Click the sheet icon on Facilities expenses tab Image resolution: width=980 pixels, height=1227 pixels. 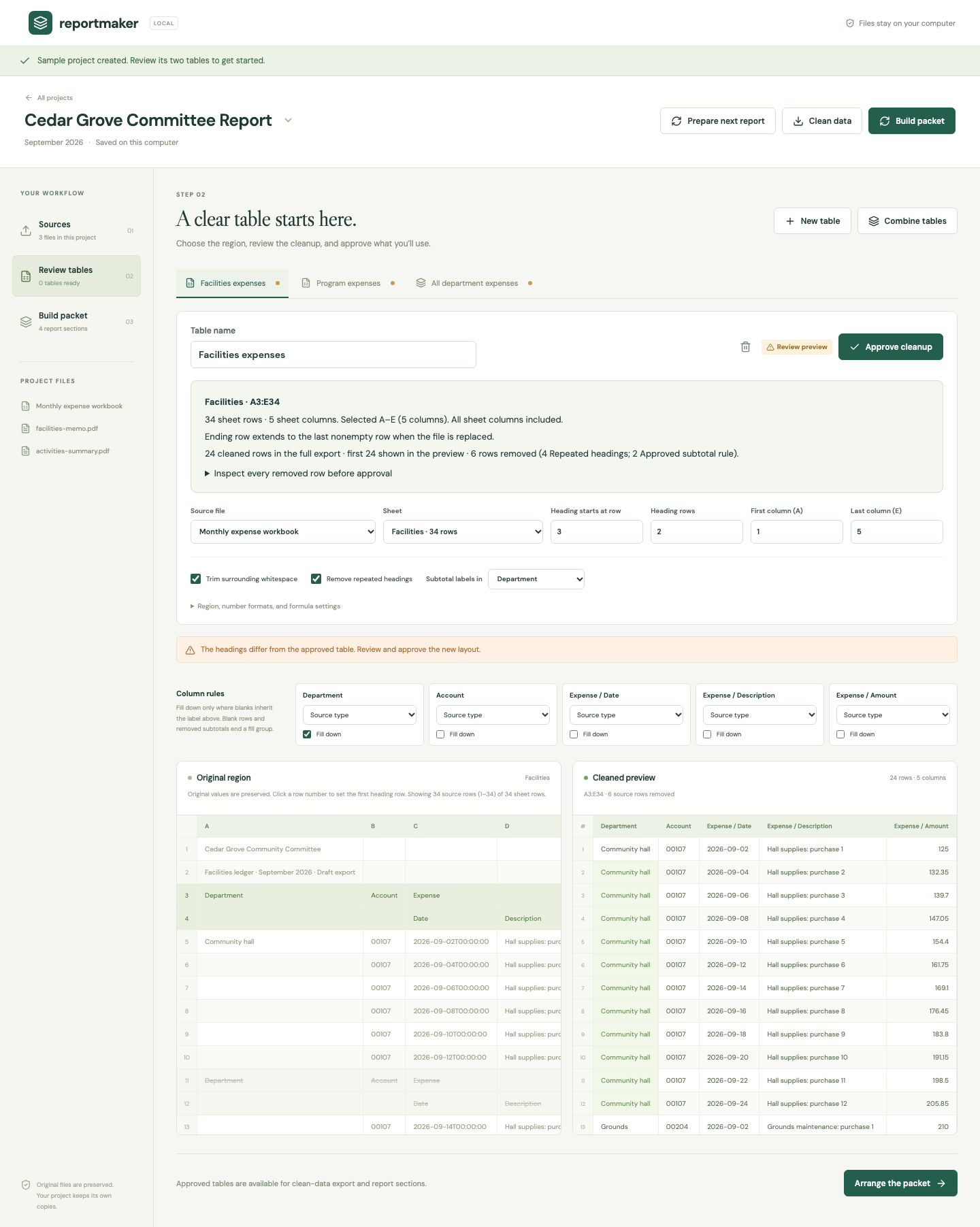191,283
